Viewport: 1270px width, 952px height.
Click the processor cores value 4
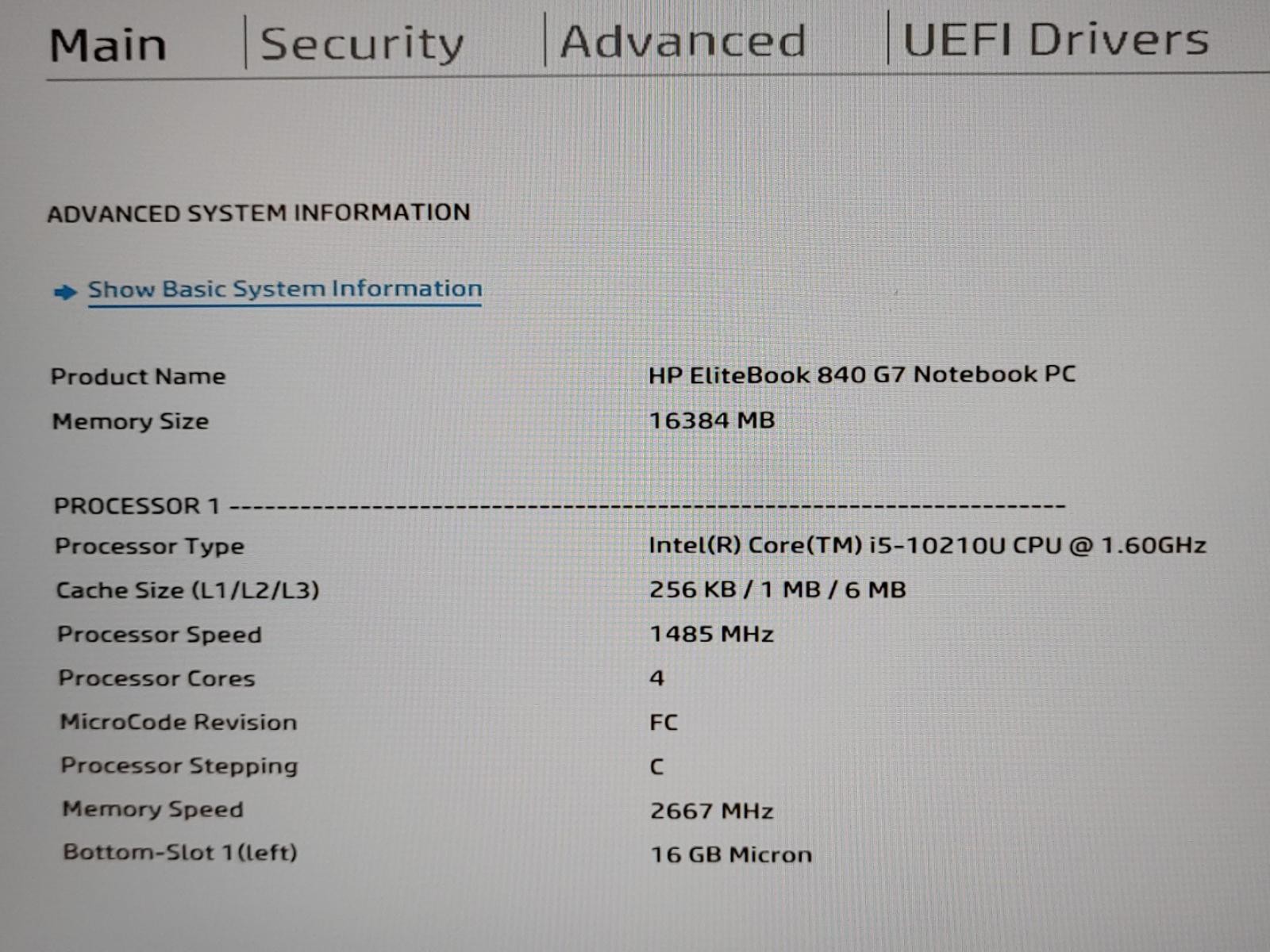point(656,678)
